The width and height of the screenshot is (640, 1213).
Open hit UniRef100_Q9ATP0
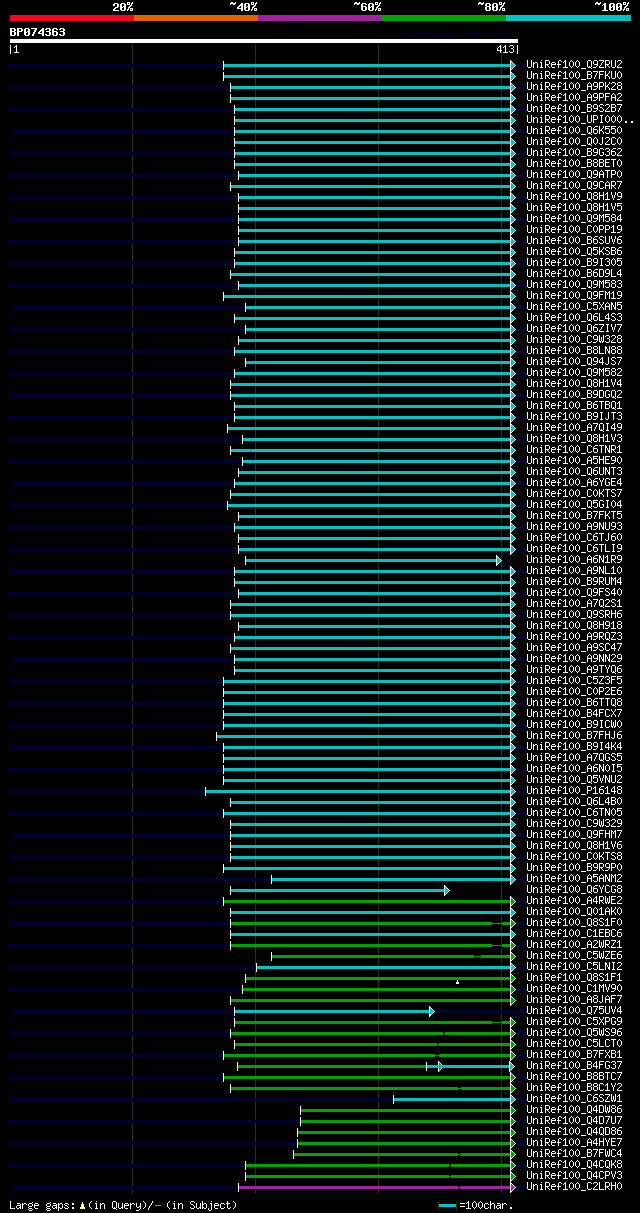[x=574, y=174]
